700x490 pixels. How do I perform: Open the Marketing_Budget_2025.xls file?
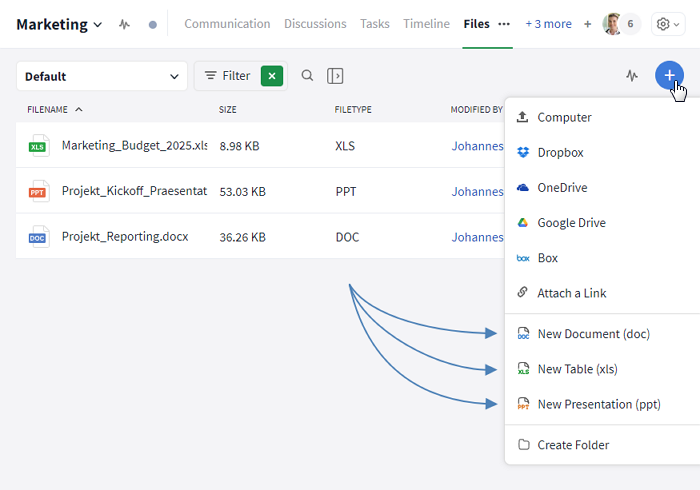click(x=134, y=145)
